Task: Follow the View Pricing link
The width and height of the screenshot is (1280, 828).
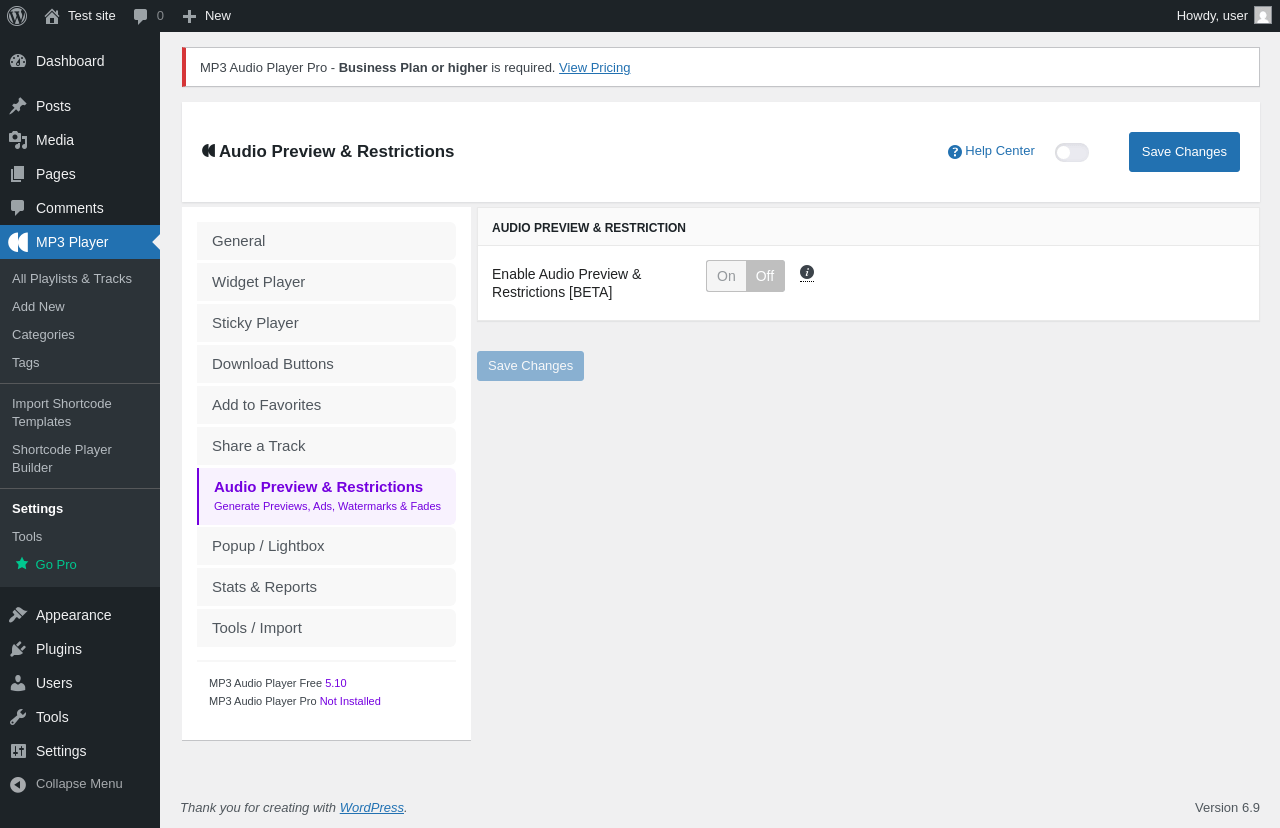Action: [594, 68]
